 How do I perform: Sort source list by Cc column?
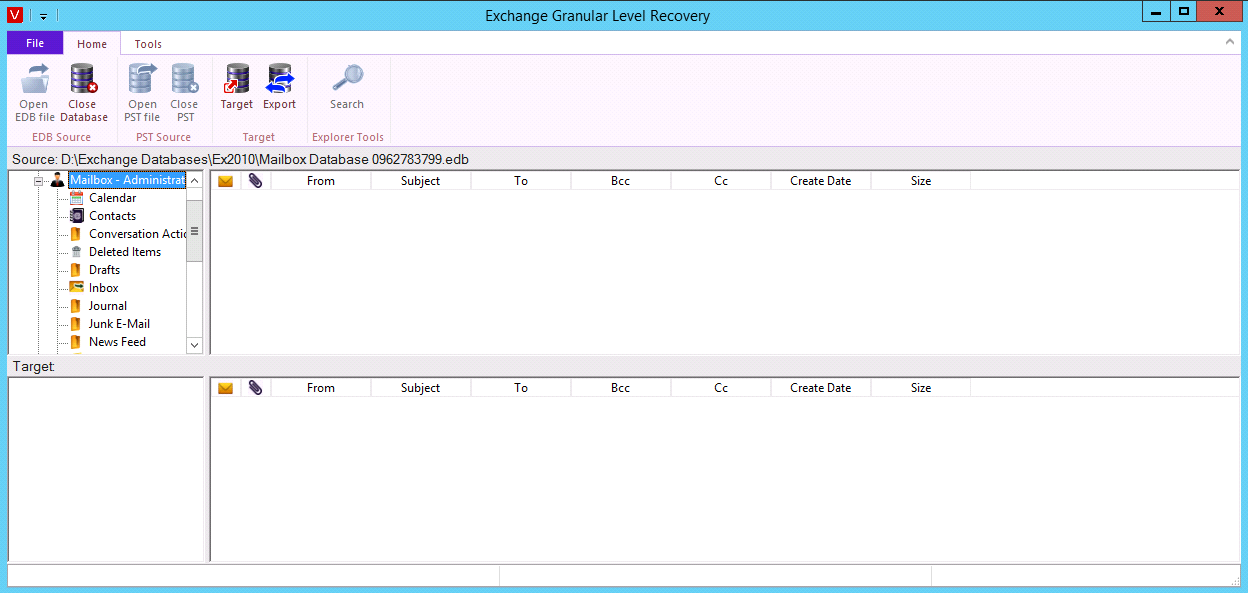tap(721, 181)
